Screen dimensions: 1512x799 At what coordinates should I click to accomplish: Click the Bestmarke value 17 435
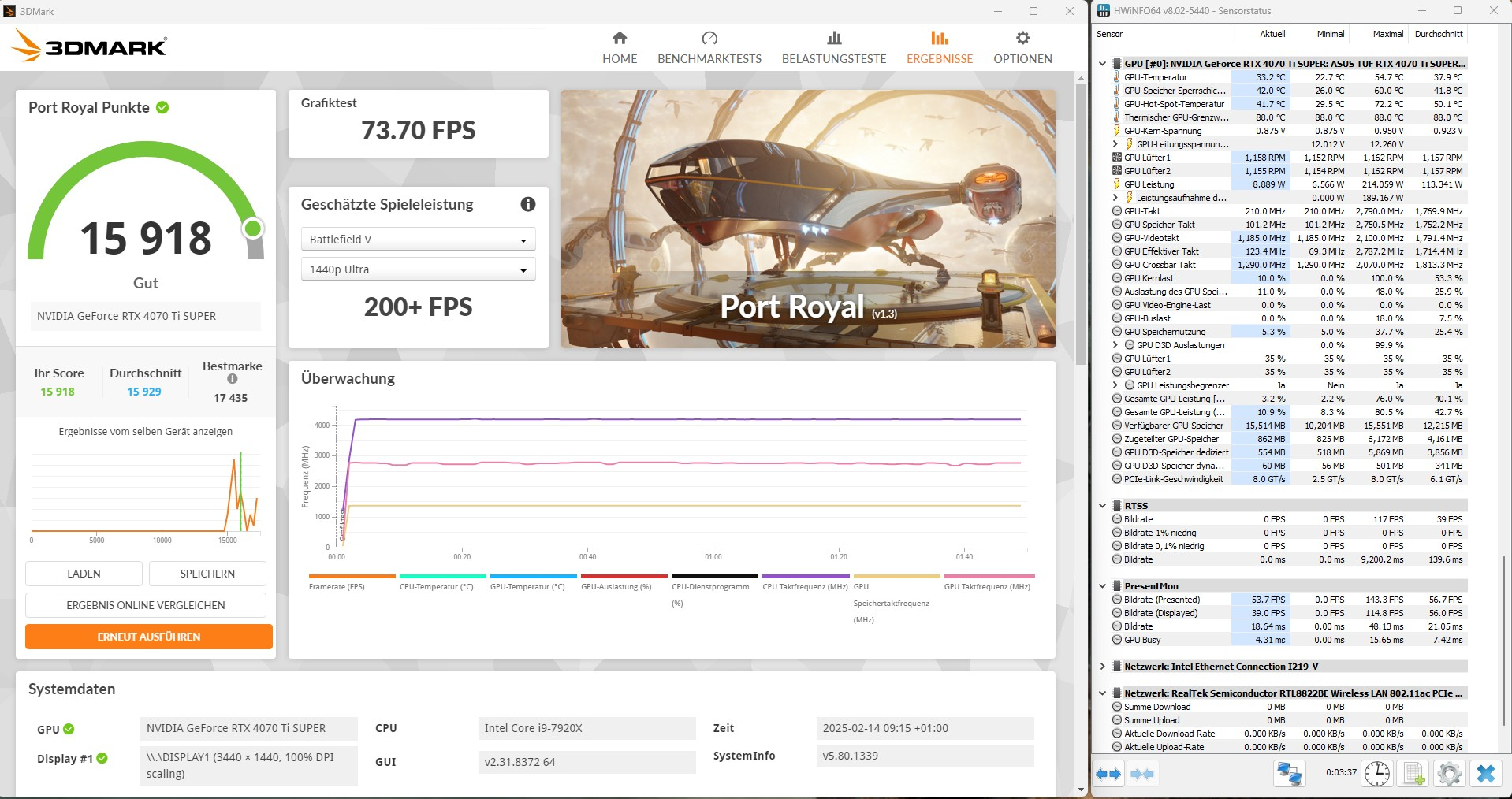[x=231, y=398]
